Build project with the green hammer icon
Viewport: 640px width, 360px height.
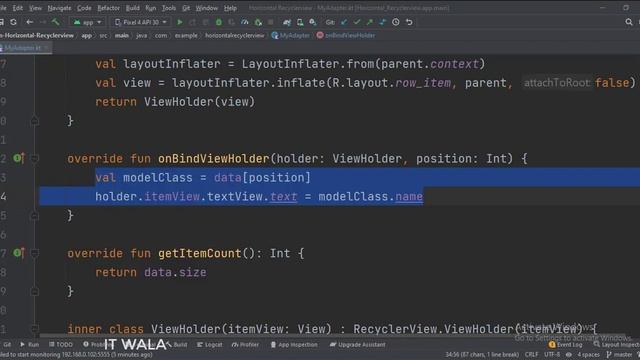tap(55, 22)
